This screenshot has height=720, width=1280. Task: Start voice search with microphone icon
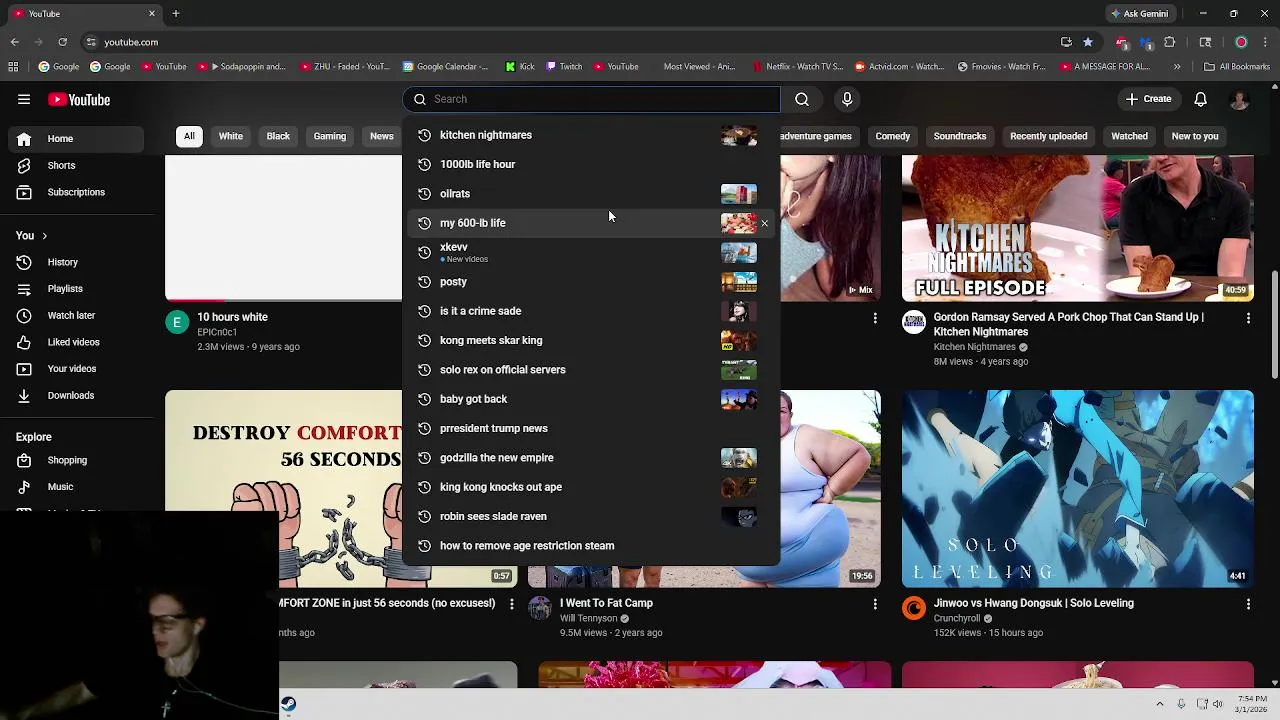(x=847, y=99)
